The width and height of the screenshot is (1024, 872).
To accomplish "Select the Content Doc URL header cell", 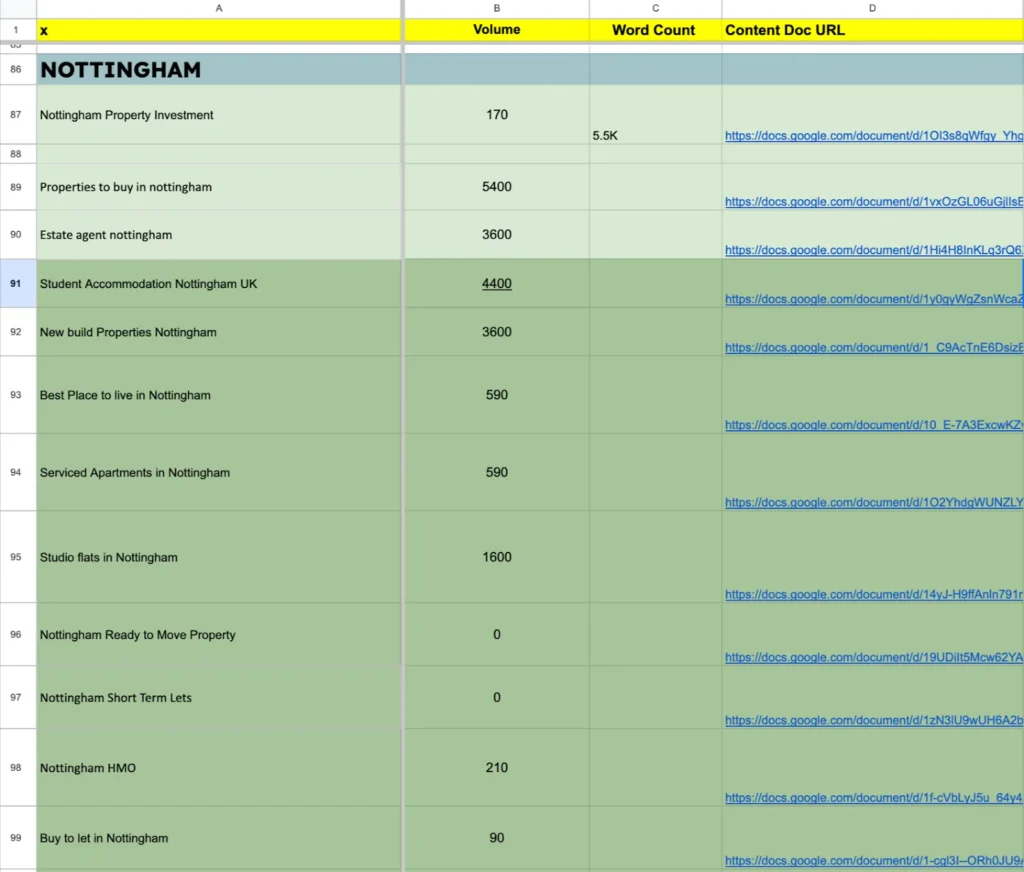I will (872, 30).
